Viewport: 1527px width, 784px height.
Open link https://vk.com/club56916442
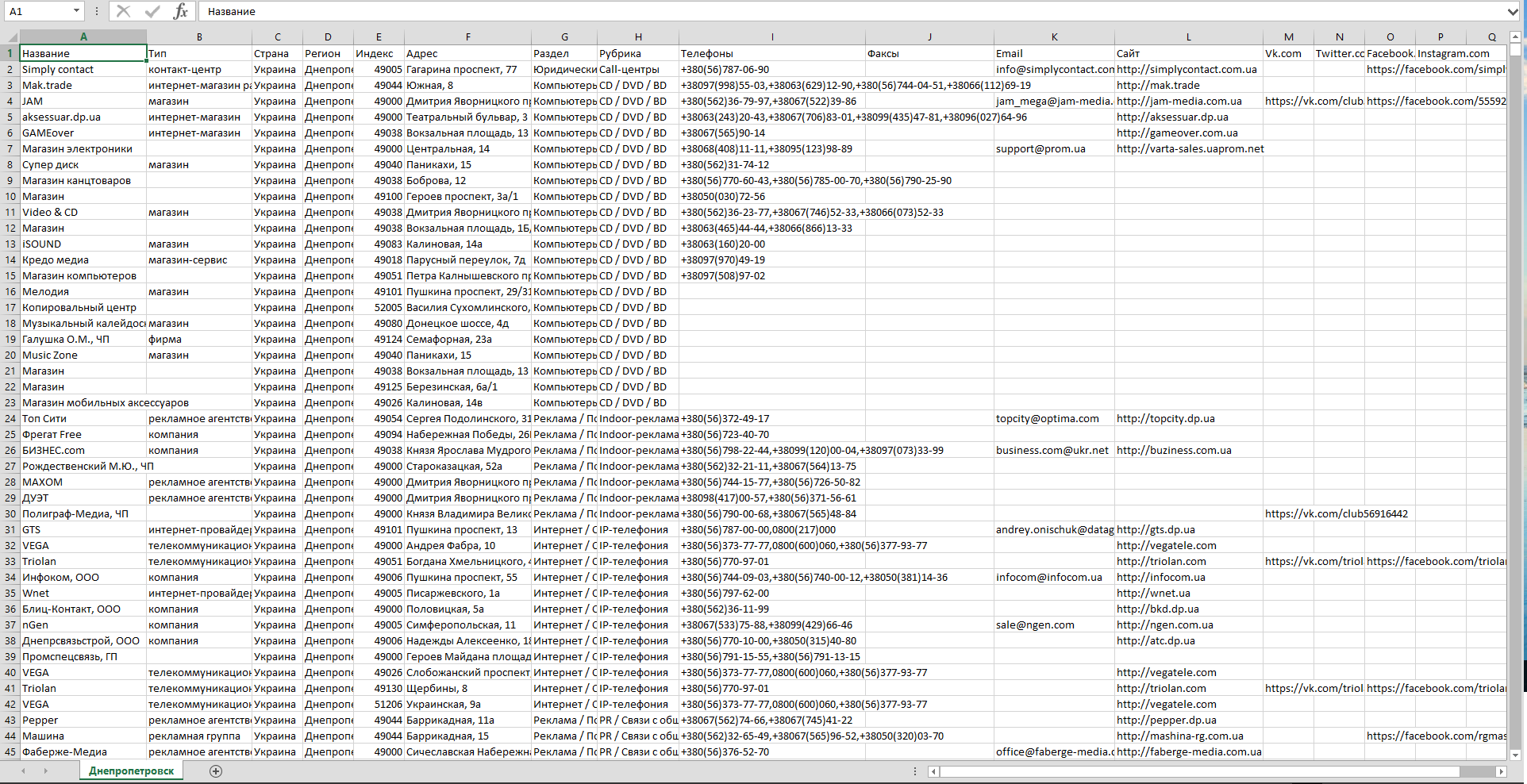tap(1337, 513)
